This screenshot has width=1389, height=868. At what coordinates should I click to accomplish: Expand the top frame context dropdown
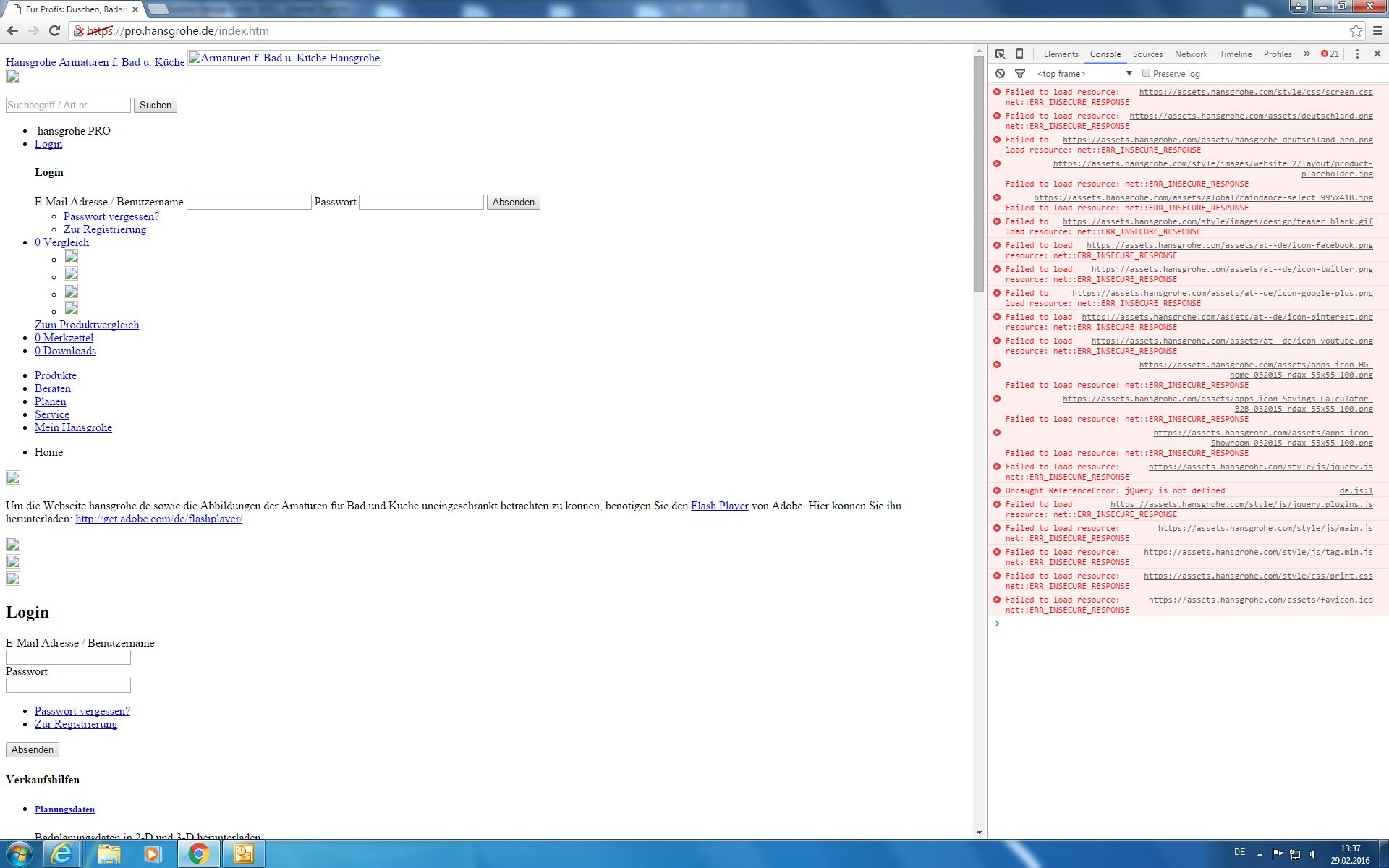click(1129, 74)
